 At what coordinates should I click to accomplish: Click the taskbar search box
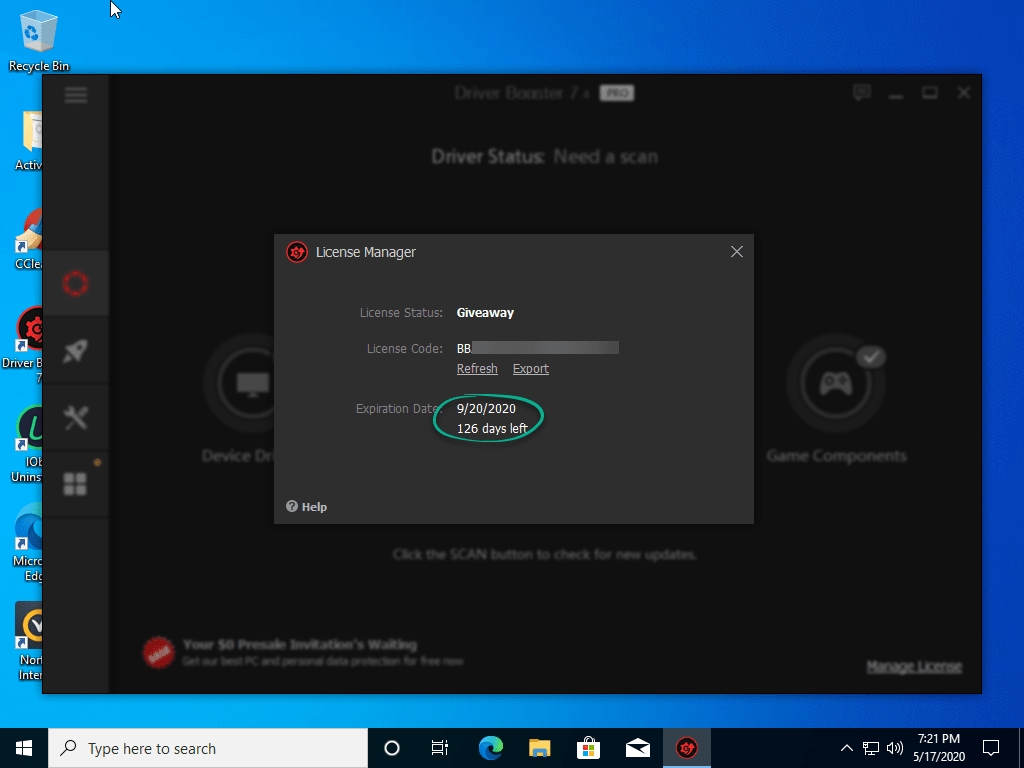point(208,748)
